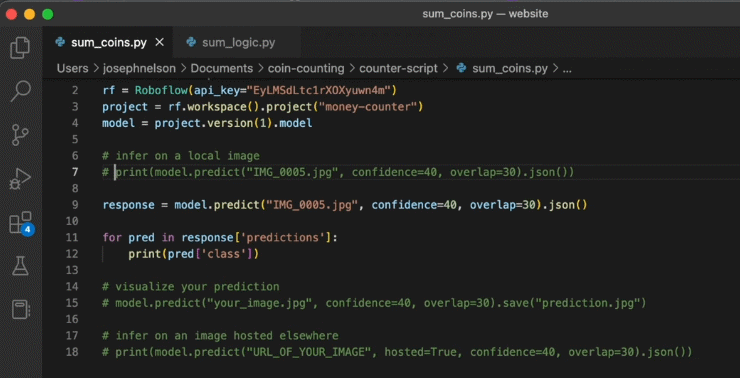Click line number 7 in the gutter
Viewport: 740px width, 378px height.
tap(75, 172)
